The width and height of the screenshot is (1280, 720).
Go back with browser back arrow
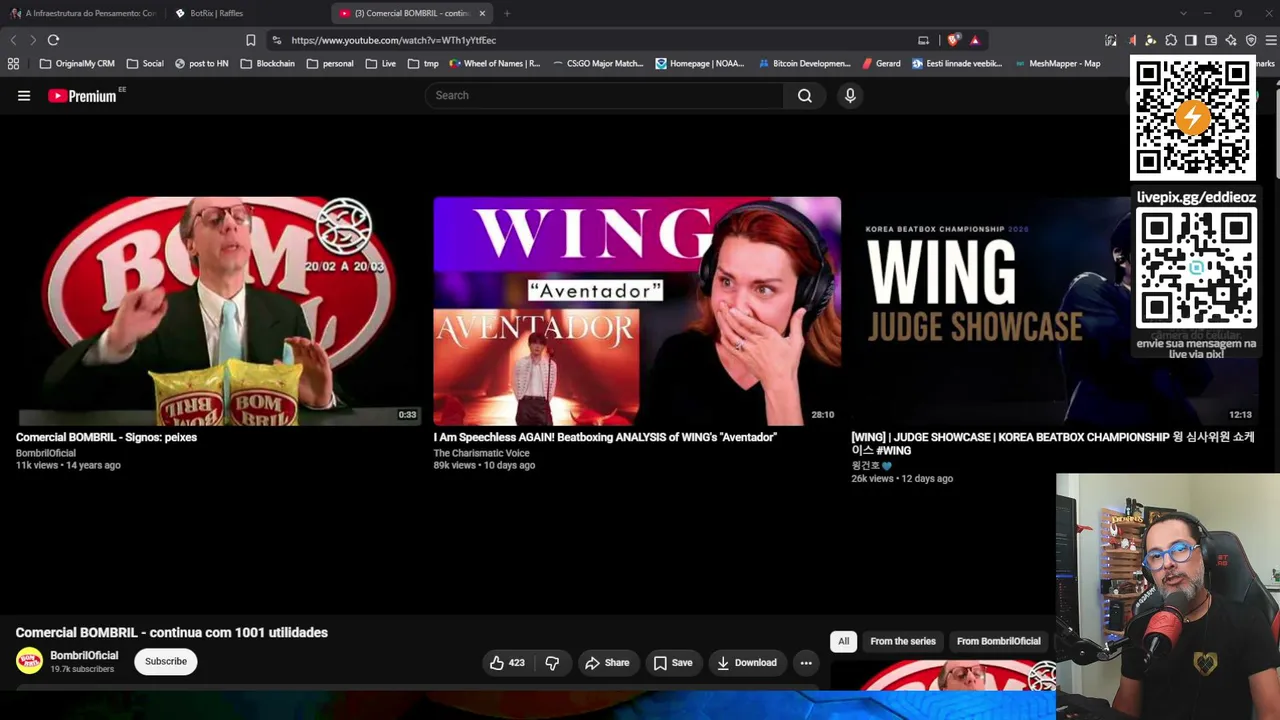(13, 40)
